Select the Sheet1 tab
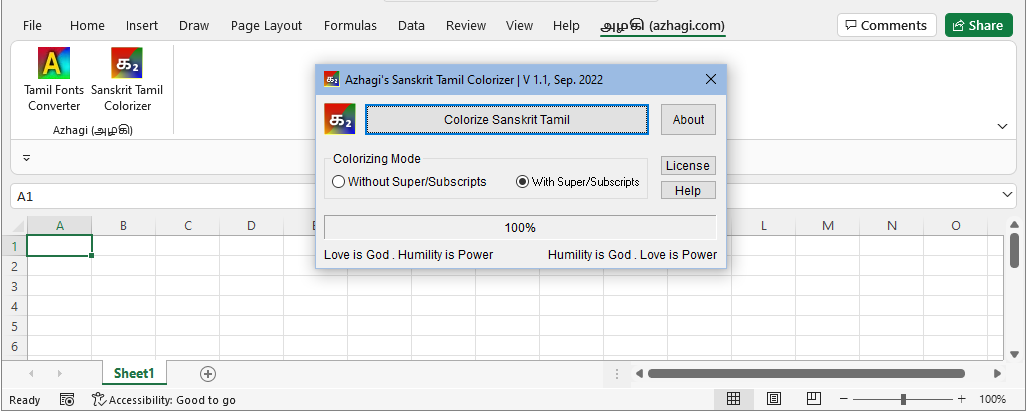 click(x=134, y=373)
